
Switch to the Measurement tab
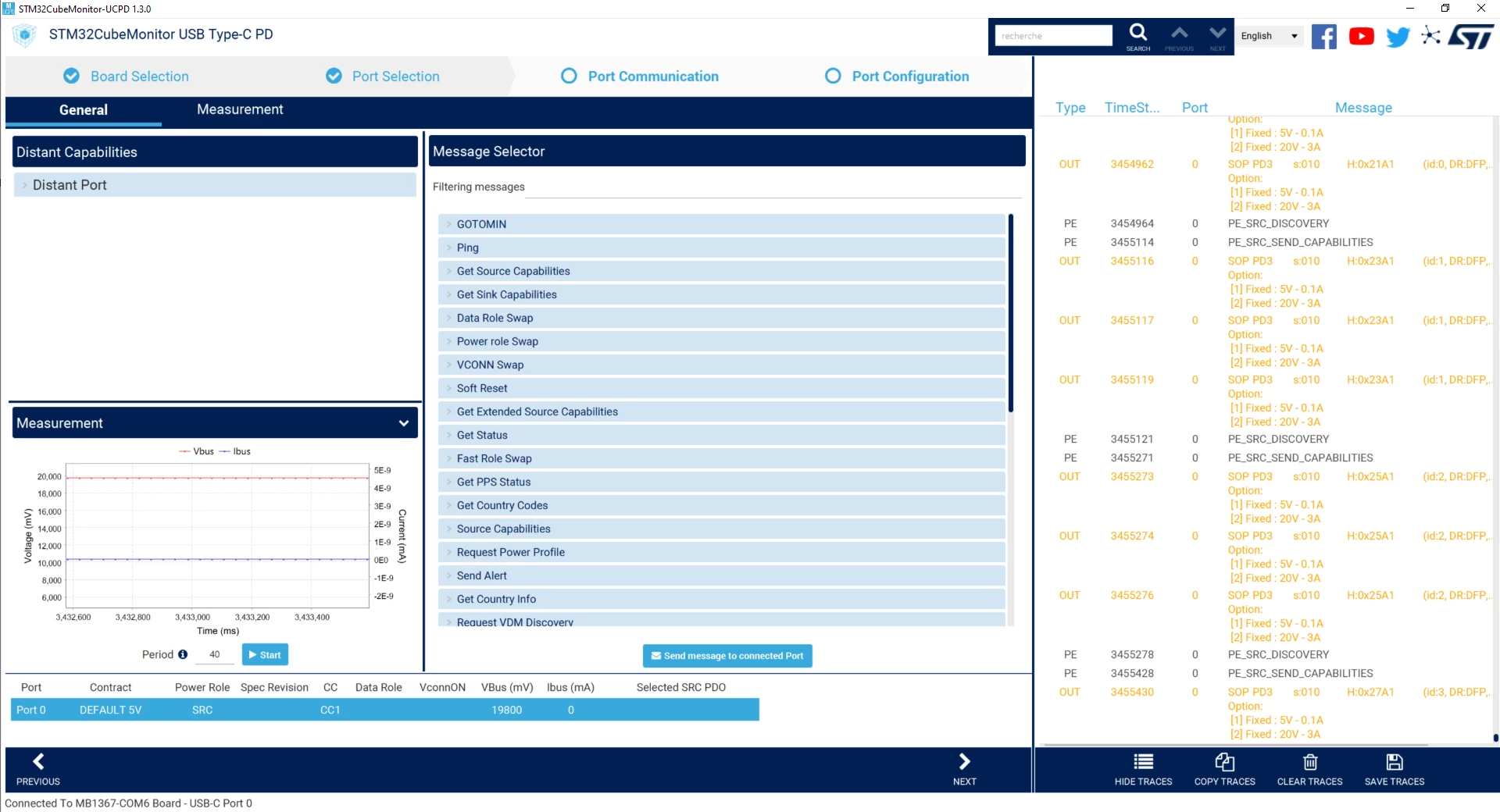click(240, 109)
